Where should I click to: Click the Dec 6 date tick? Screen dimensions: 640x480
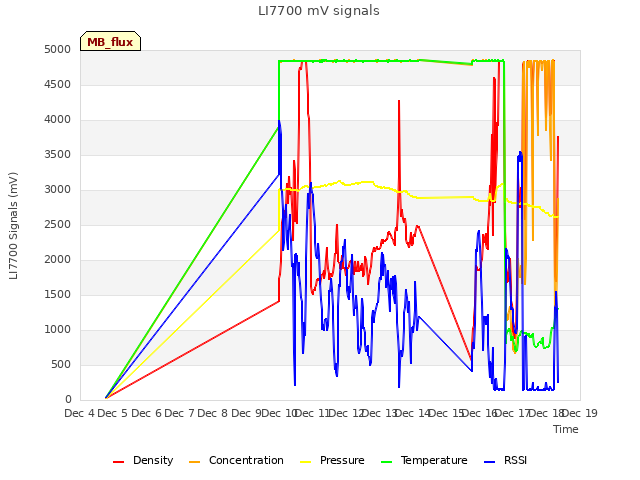click(146, 413)
